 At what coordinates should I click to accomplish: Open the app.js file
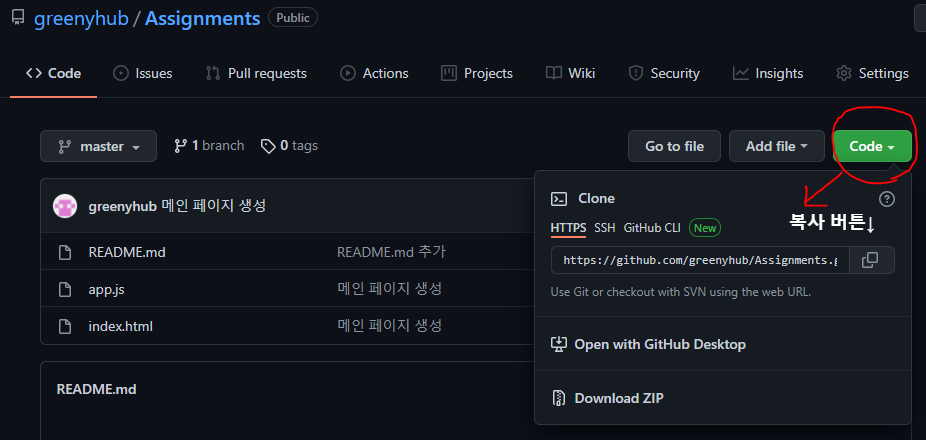point(106,289)
